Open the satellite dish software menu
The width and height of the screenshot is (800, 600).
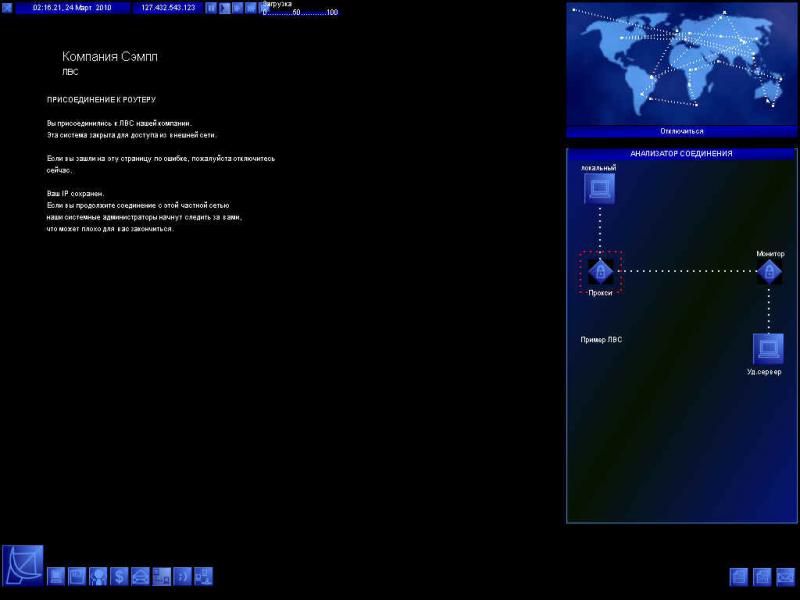tap(22, 566)
